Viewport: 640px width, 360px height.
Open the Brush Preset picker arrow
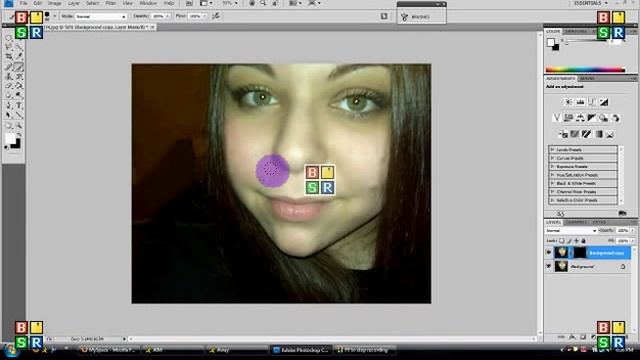coord(54,16)
